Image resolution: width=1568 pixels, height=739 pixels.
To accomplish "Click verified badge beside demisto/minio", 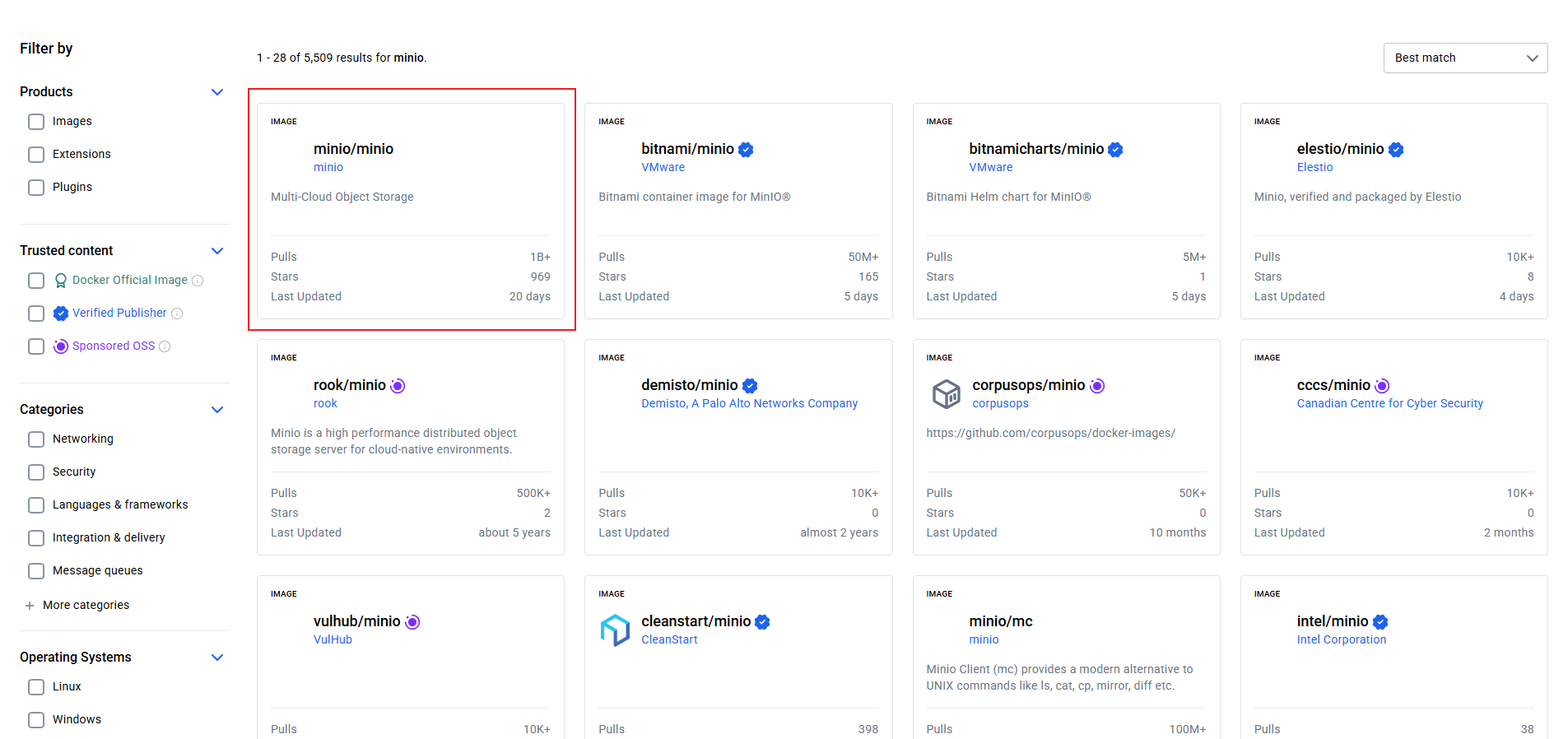I will coord(750,386).
